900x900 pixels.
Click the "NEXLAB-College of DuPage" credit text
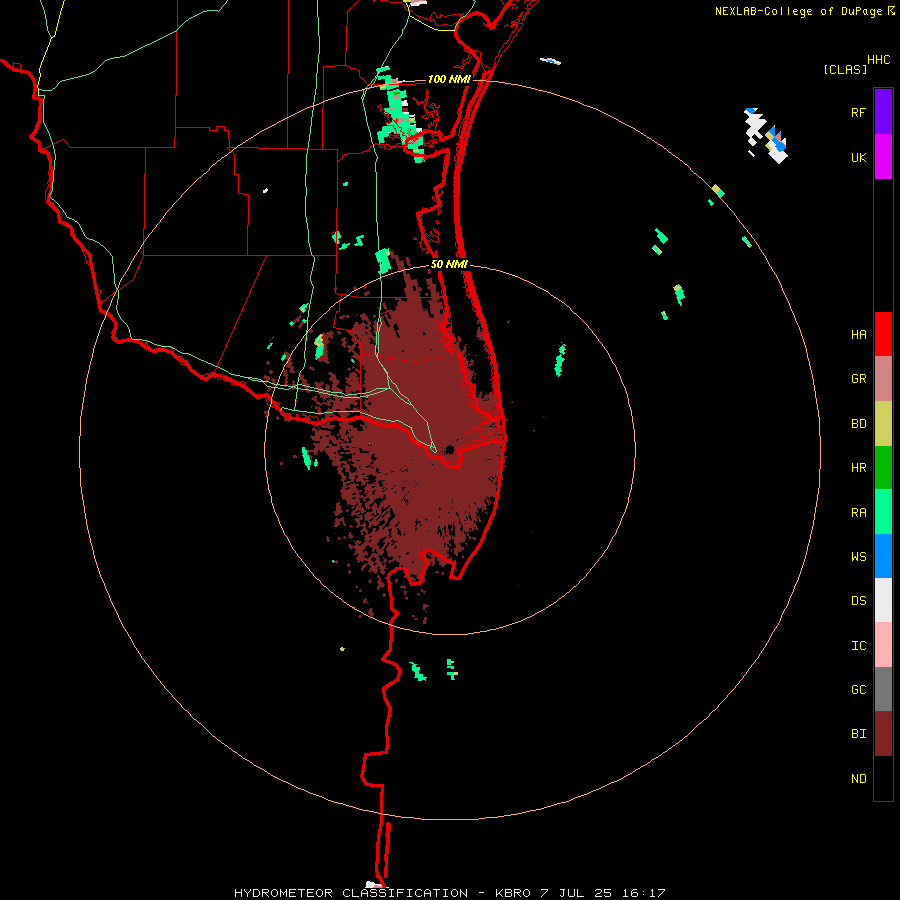798,11
